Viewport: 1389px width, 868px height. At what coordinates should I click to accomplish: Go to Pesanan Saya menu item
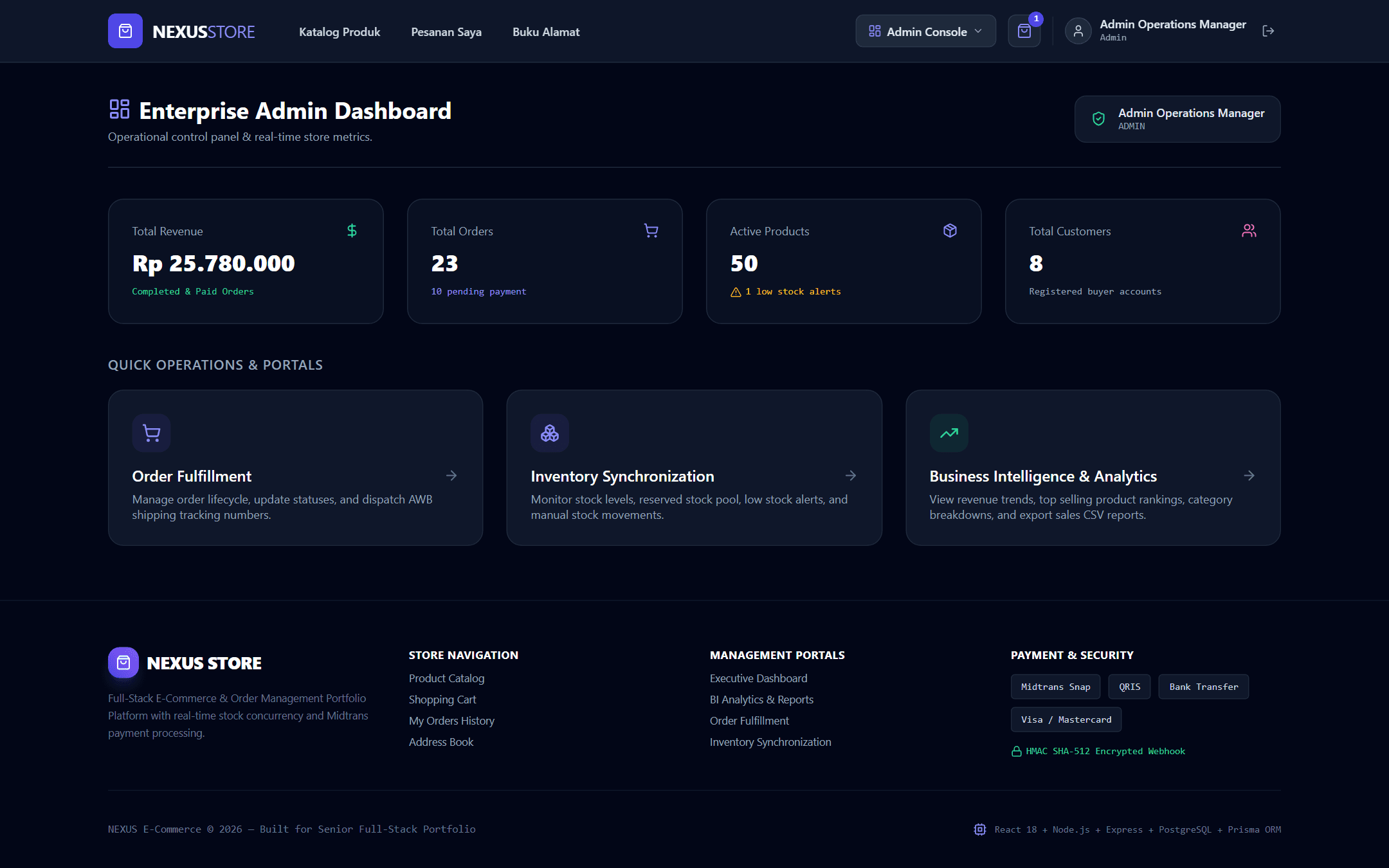pyautogui.click(x=446, y=32)
